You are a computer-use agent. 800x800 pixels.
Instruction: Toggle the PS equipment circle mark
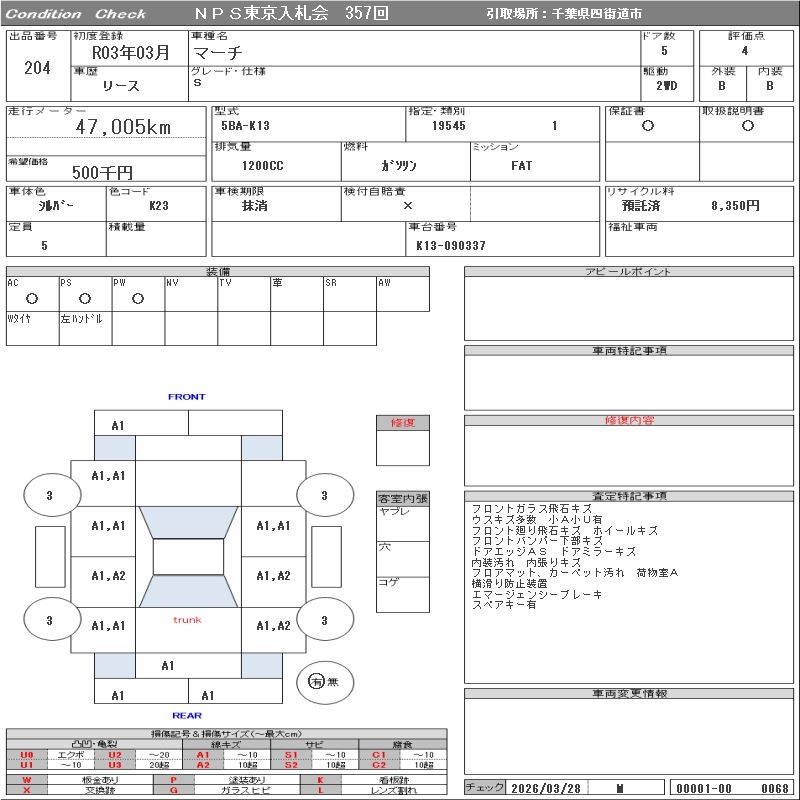click(85, 298)
